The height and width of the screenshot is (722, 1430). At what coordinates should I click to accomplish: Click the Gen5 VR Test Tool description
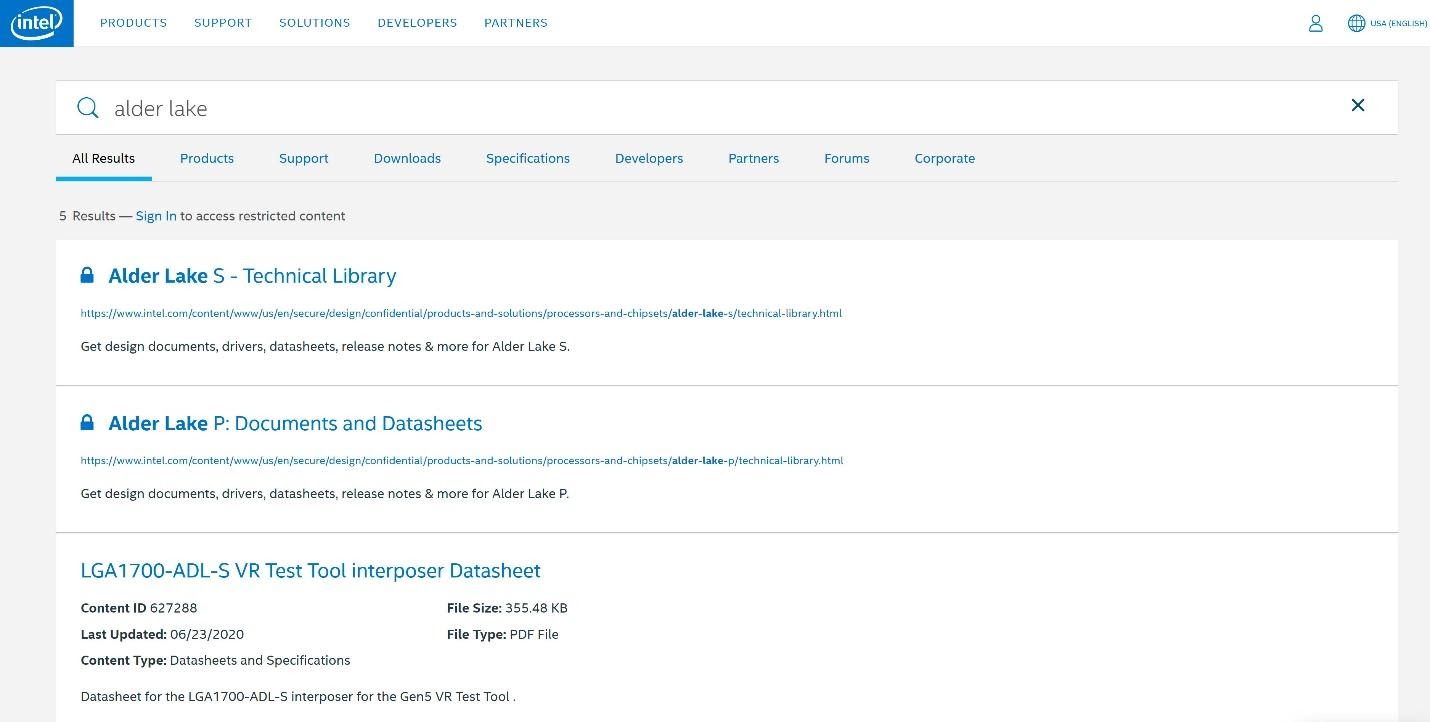tap(298, 696)
